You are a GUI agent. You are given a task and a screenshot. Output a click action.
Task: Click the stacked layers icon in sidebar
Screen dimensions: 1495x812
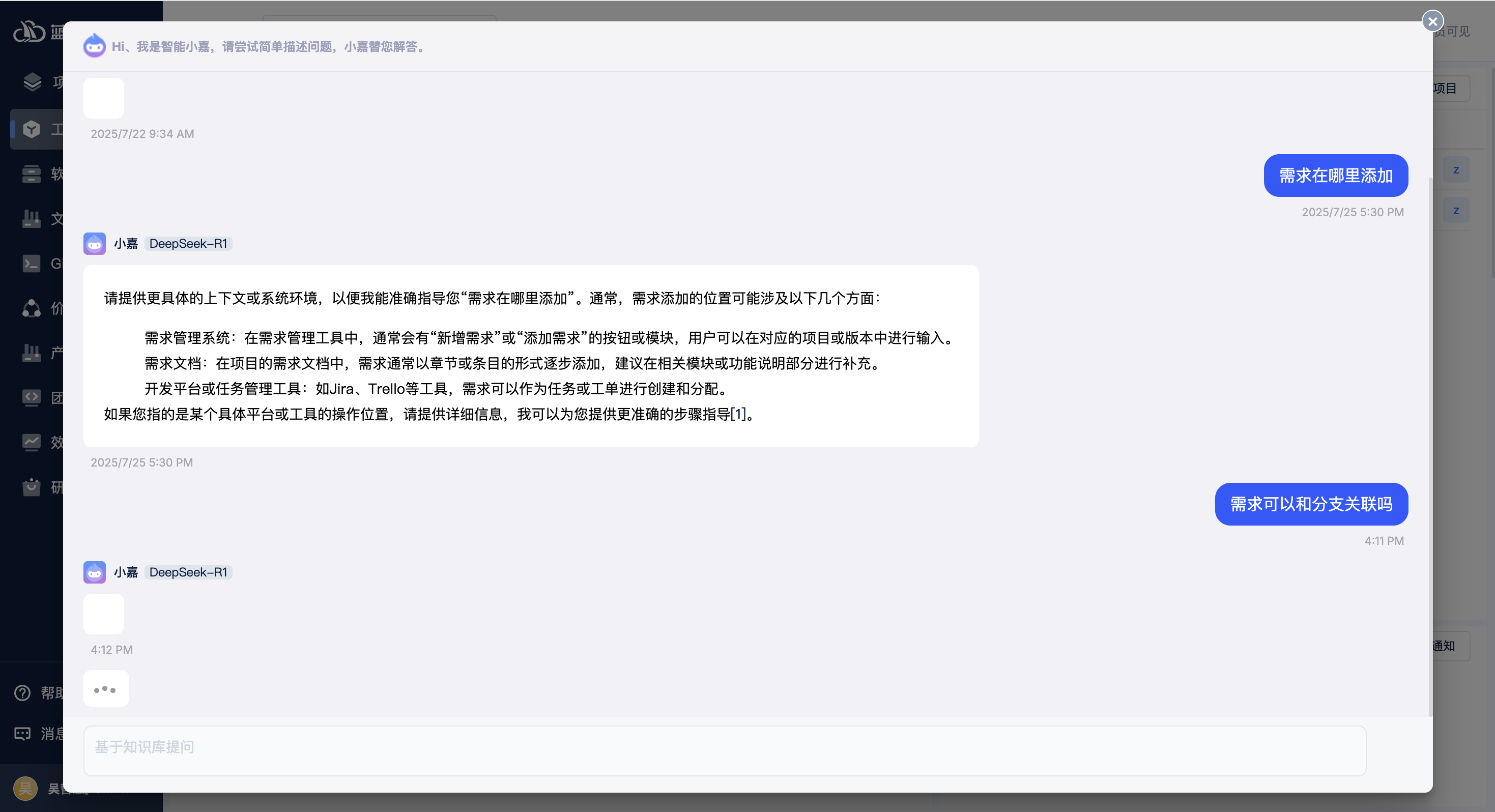[32, 82]
